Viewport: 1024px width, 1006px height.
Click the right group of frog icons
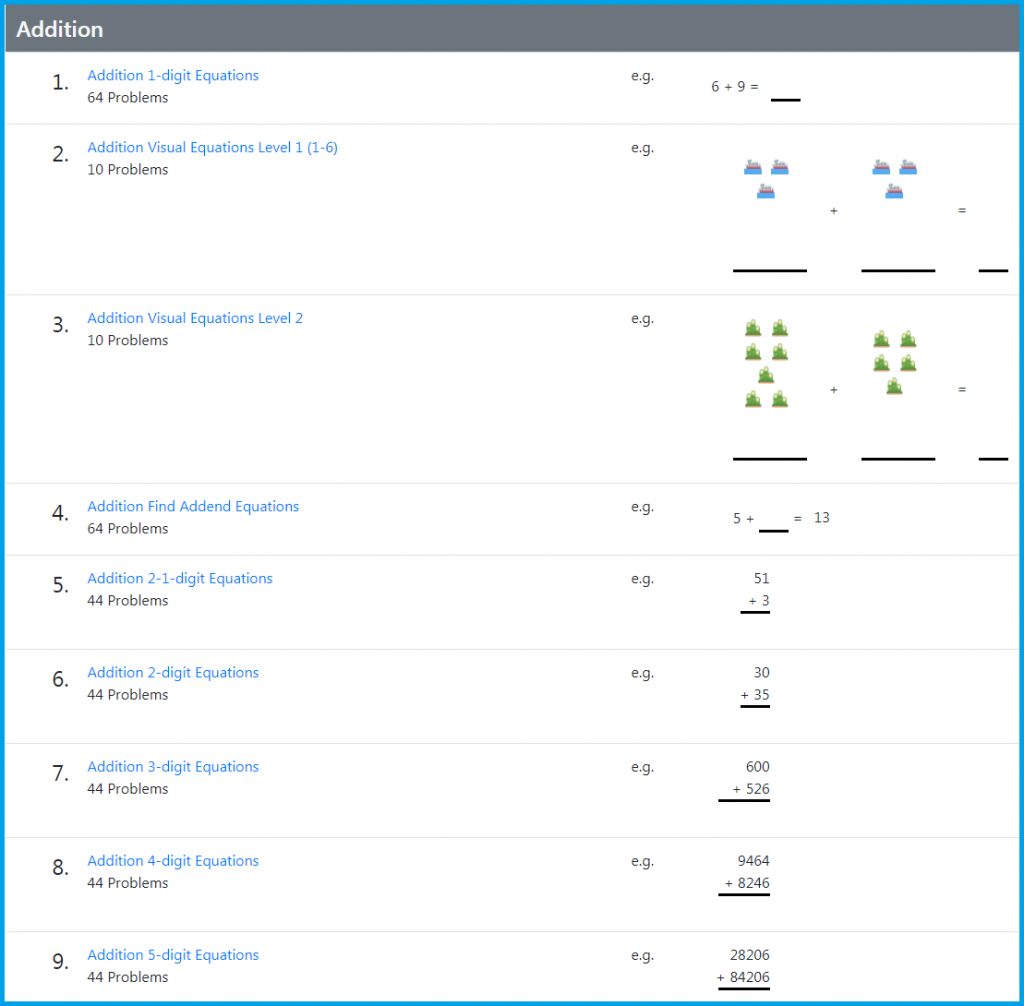click(895, 363)
